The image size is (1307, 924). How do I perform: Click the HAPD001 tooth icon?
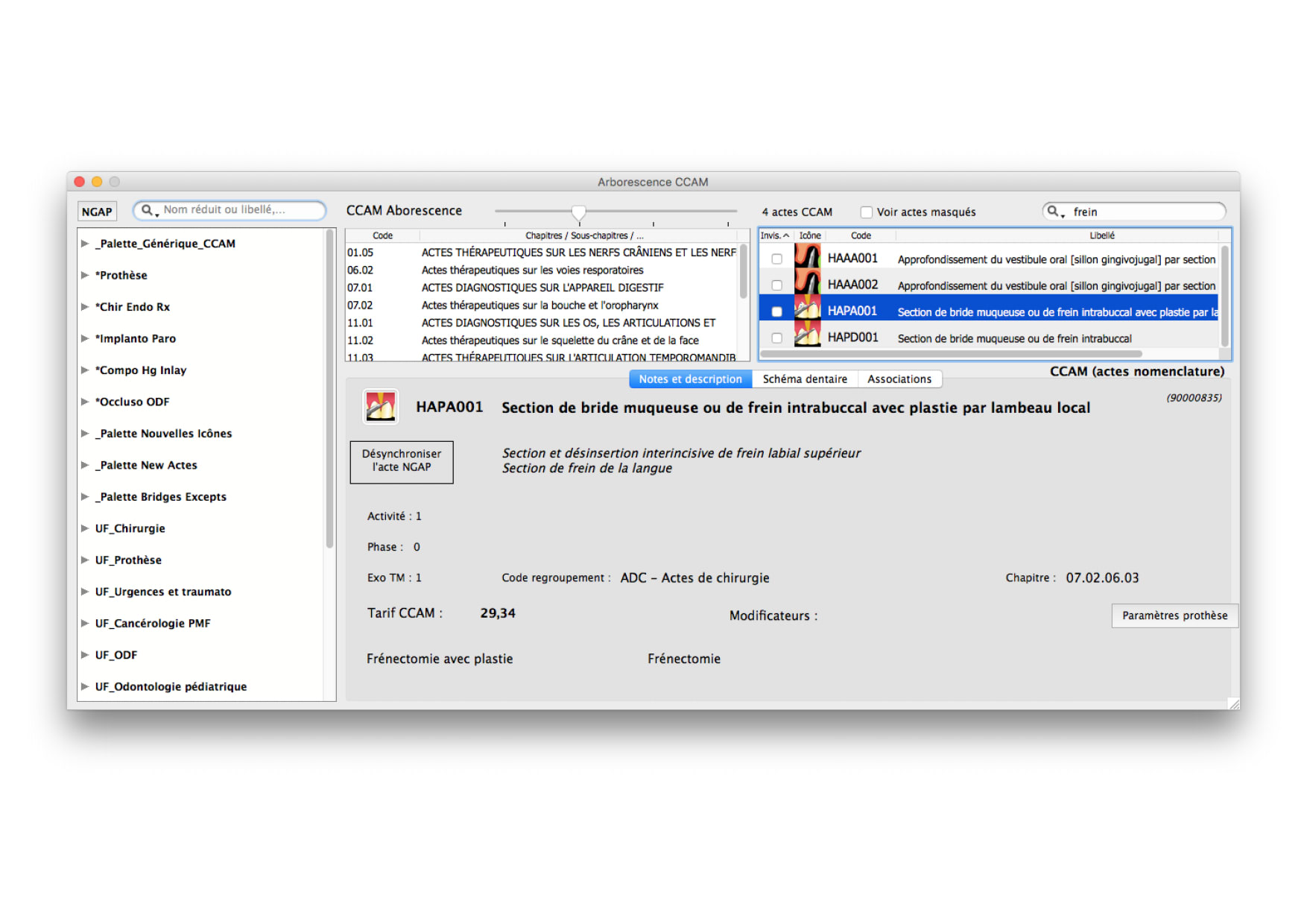point(807,336)
